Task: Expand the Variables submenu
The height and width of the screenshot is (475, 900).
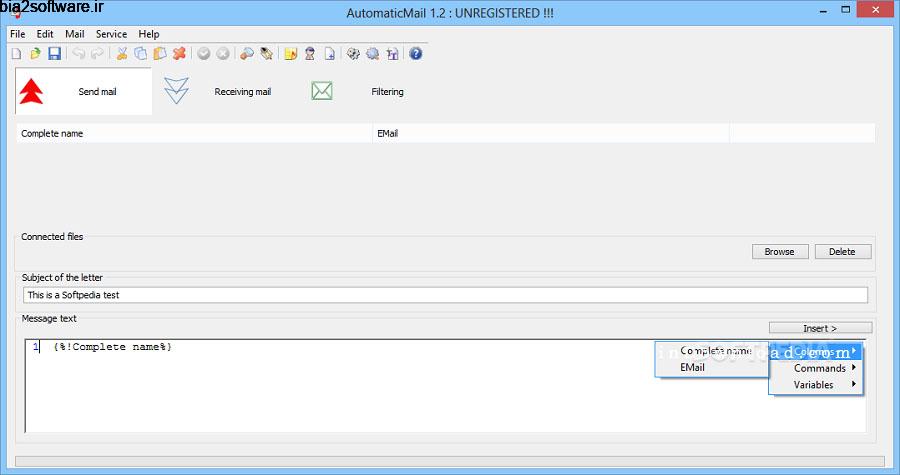Action: [815, 384]
